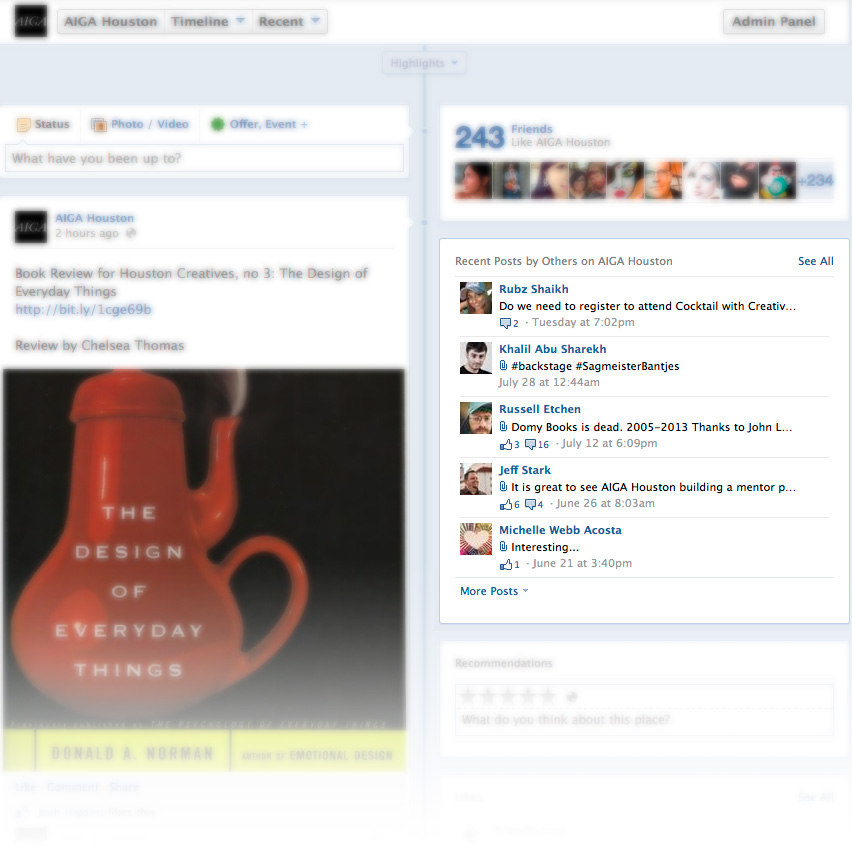Click the attachment icon on Khalil Abu Sharekh's post
The height and width of the screenshot is (857, 852).
503,365
